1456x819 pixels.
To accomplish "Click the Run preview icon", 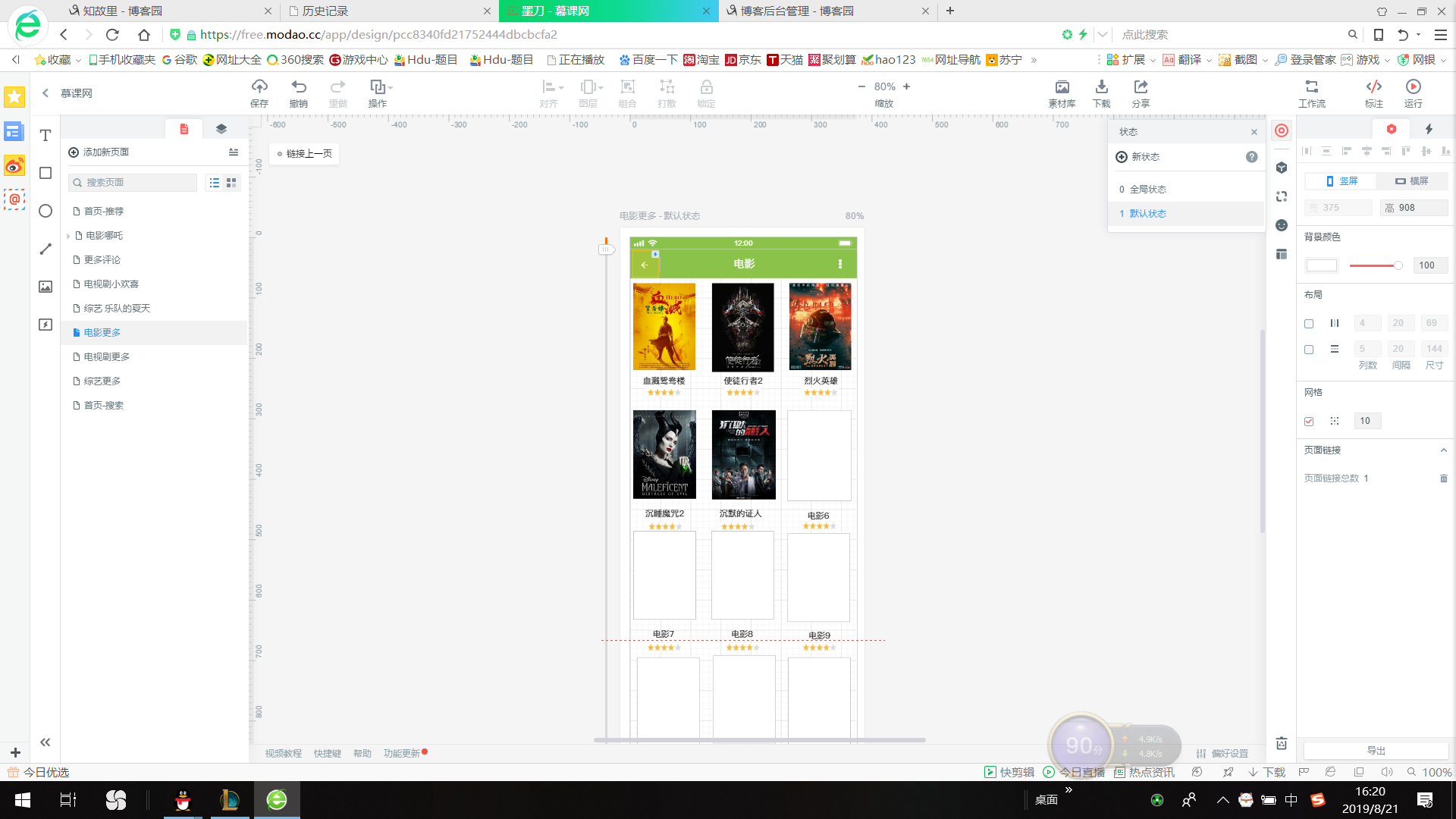I will click(x=1413, y=87).
